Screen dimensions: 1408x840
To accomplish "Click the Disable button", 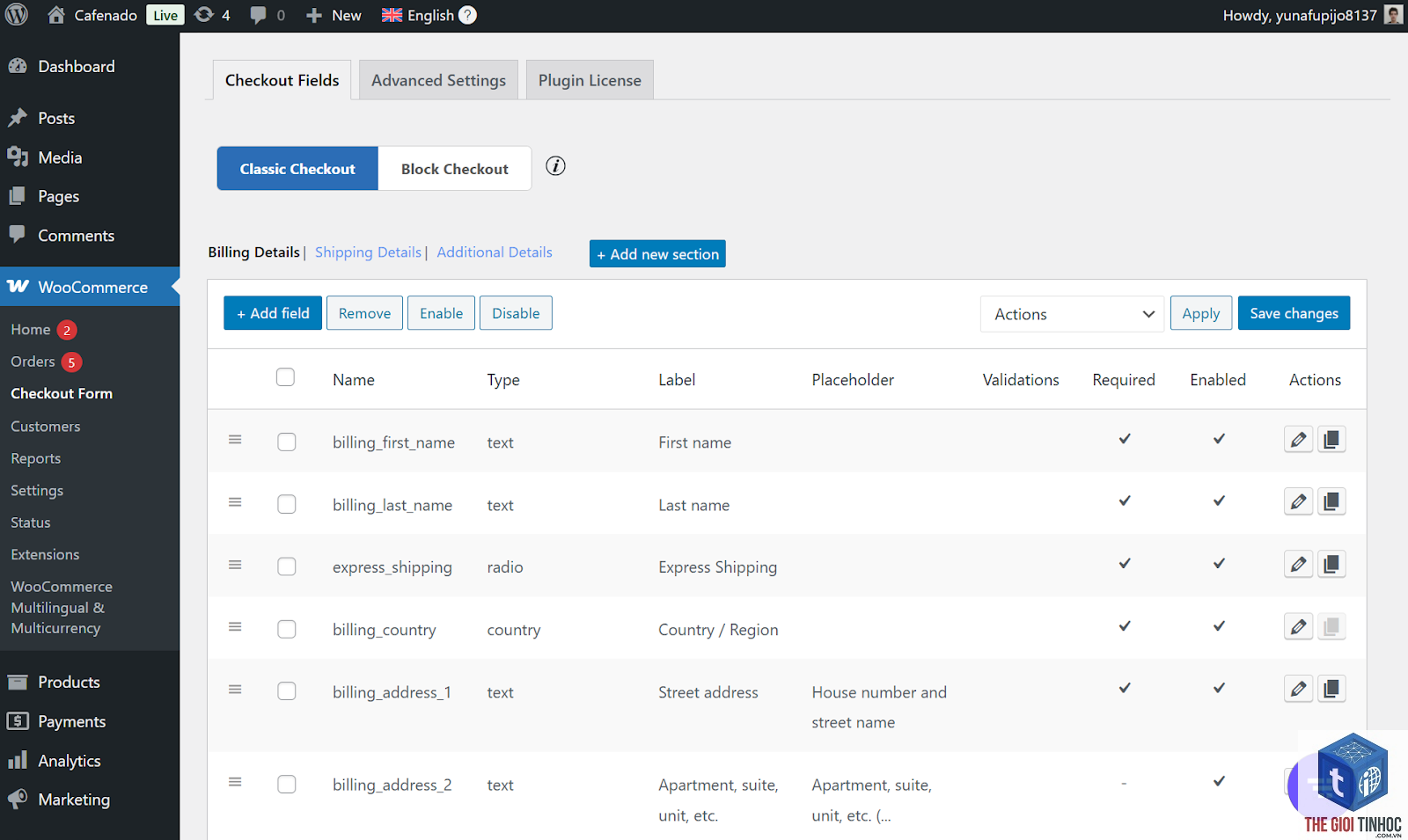I will pyautogui.click(x=516, y=313).
